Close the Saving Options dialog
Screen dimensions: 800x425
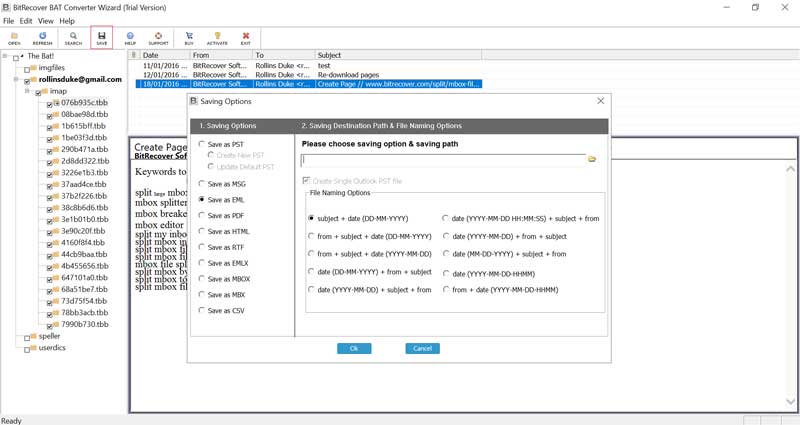[x=601, y=101]
